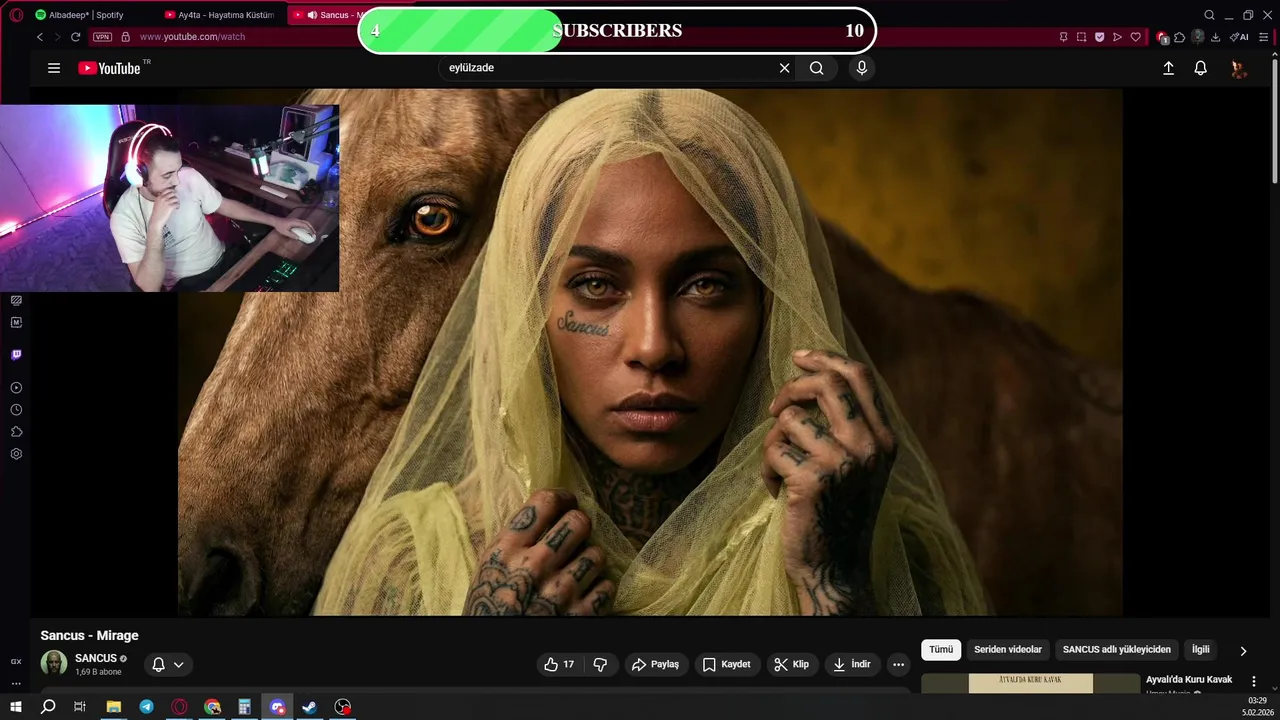Mute the Sancus tab audio icon
The width and height of the screenshot is (1280, 720).
[313, 15]
